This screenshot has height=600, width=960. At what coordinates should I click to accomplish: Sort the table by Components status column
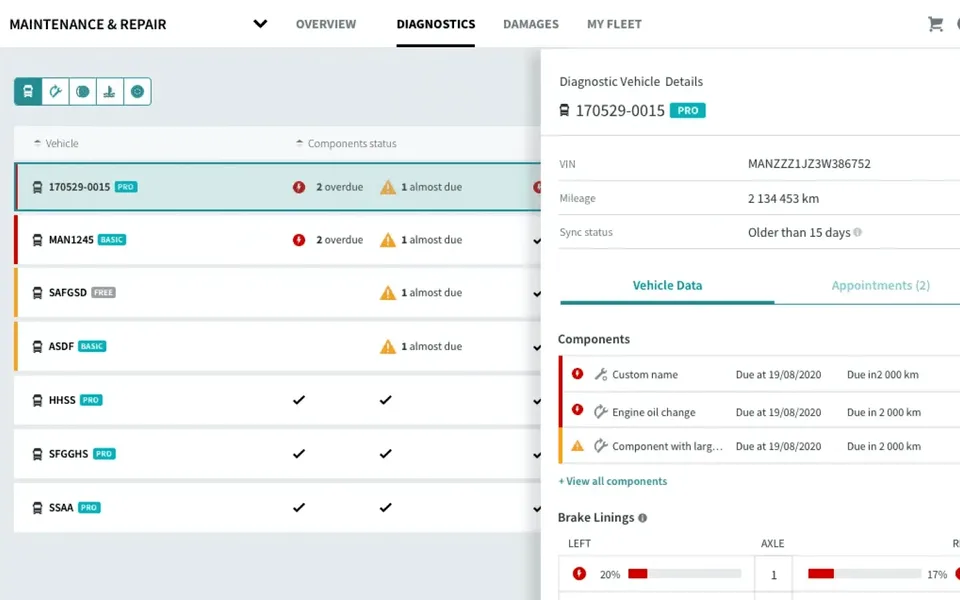346,143
